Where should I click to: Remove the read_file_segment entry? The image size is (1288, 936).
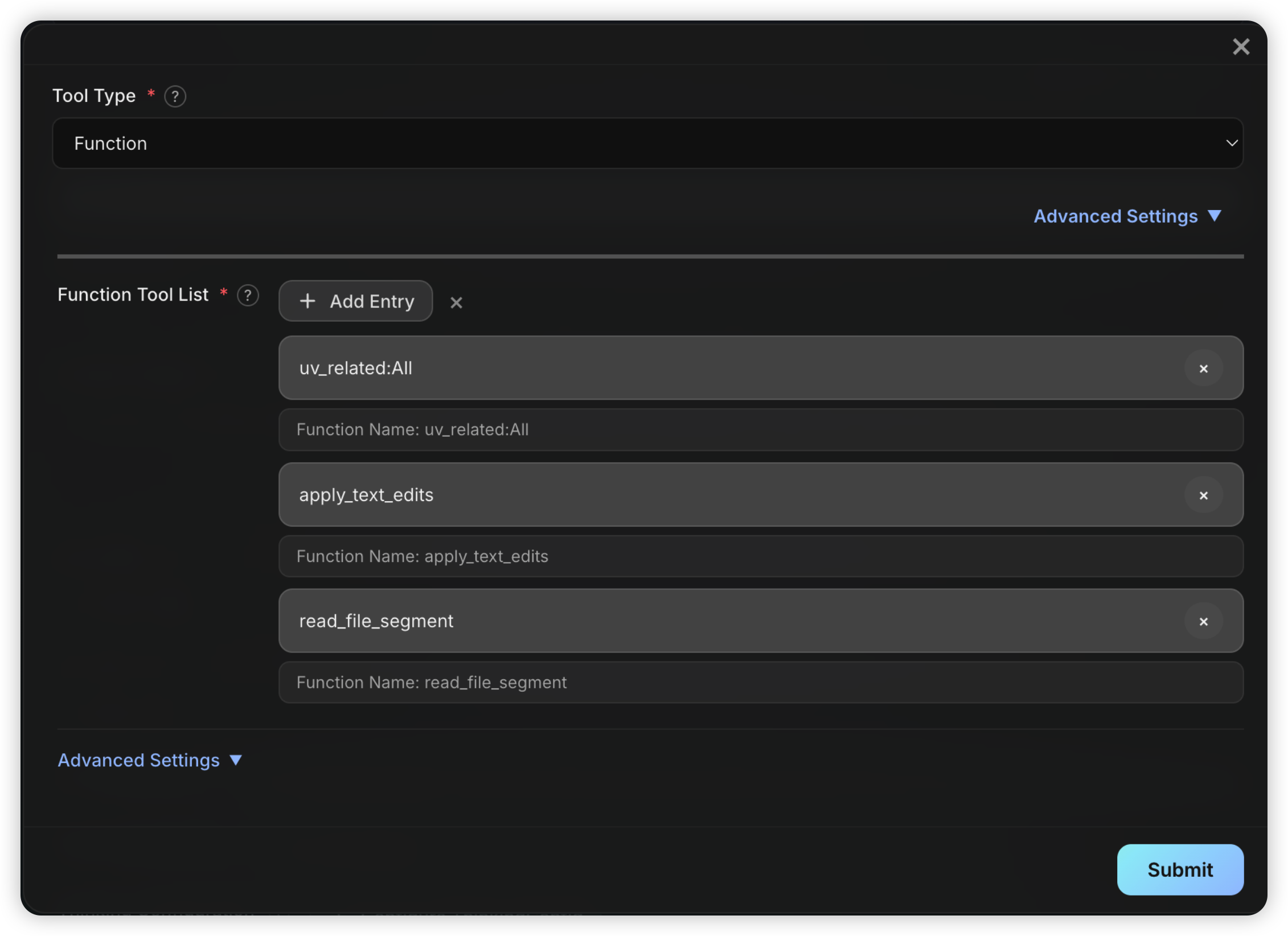(x=1203, y=622)
